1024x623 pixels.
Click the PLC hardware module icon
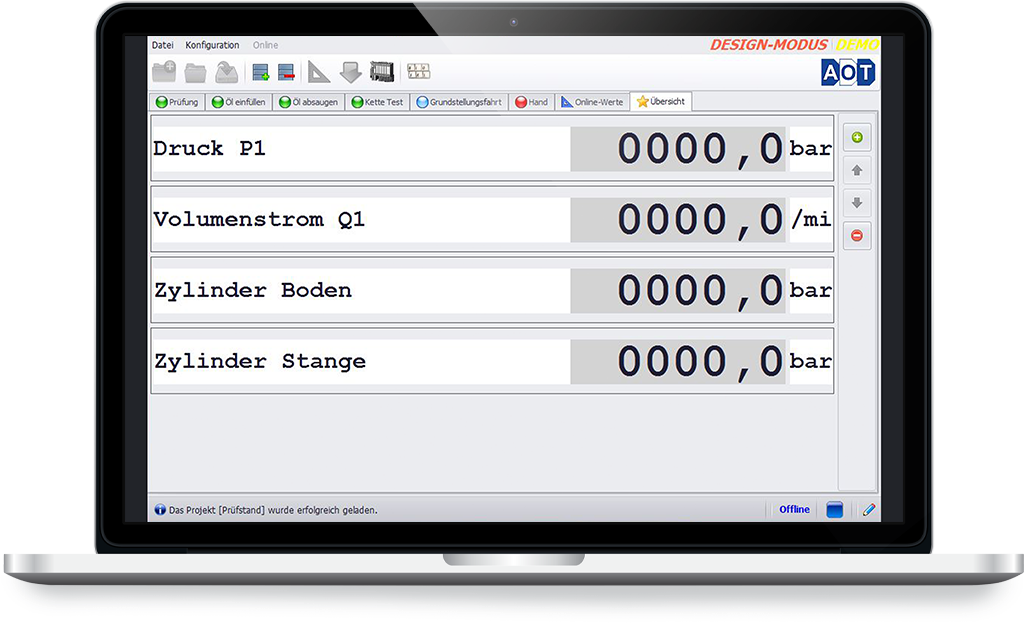(382, 71)
